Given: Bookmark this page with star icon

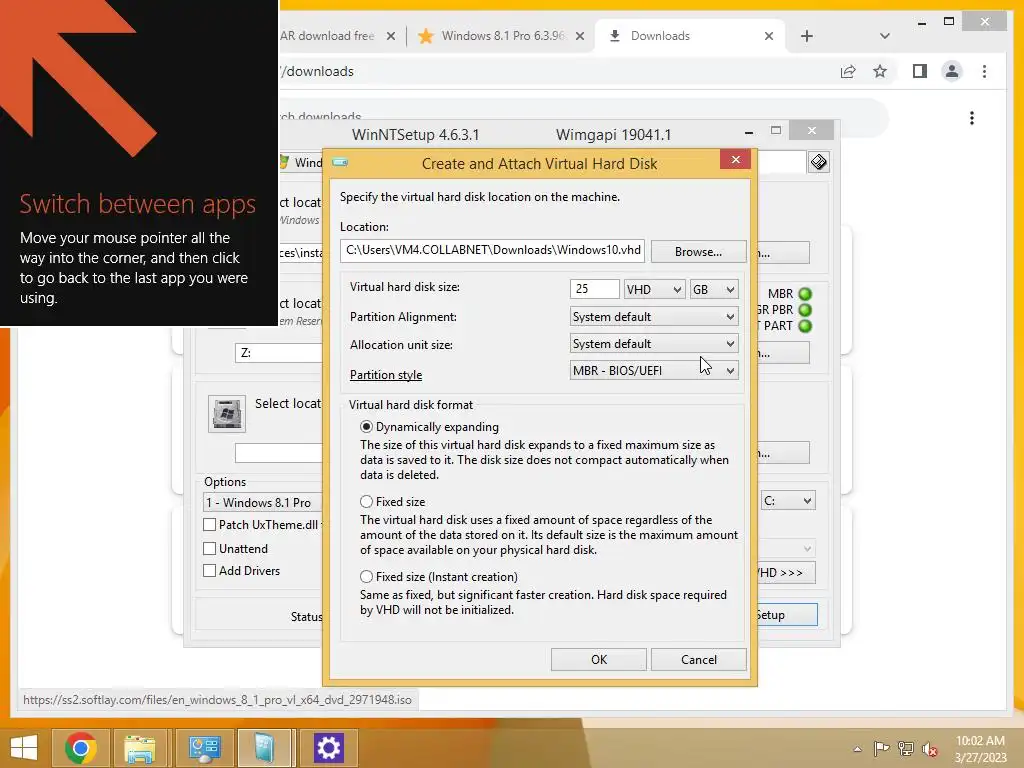Looking at the screenshot, I should click(x=880, y=71).
